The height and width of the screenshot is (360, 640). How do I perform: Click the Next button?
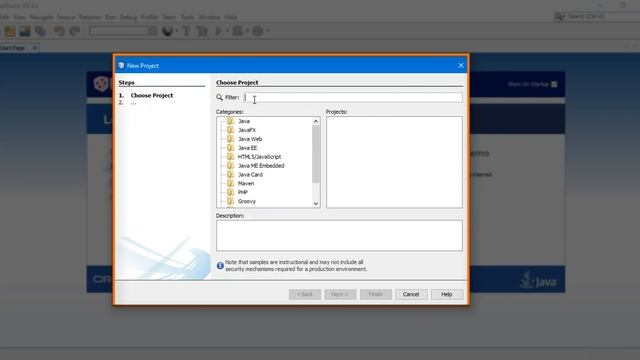[x=340, y=294]
